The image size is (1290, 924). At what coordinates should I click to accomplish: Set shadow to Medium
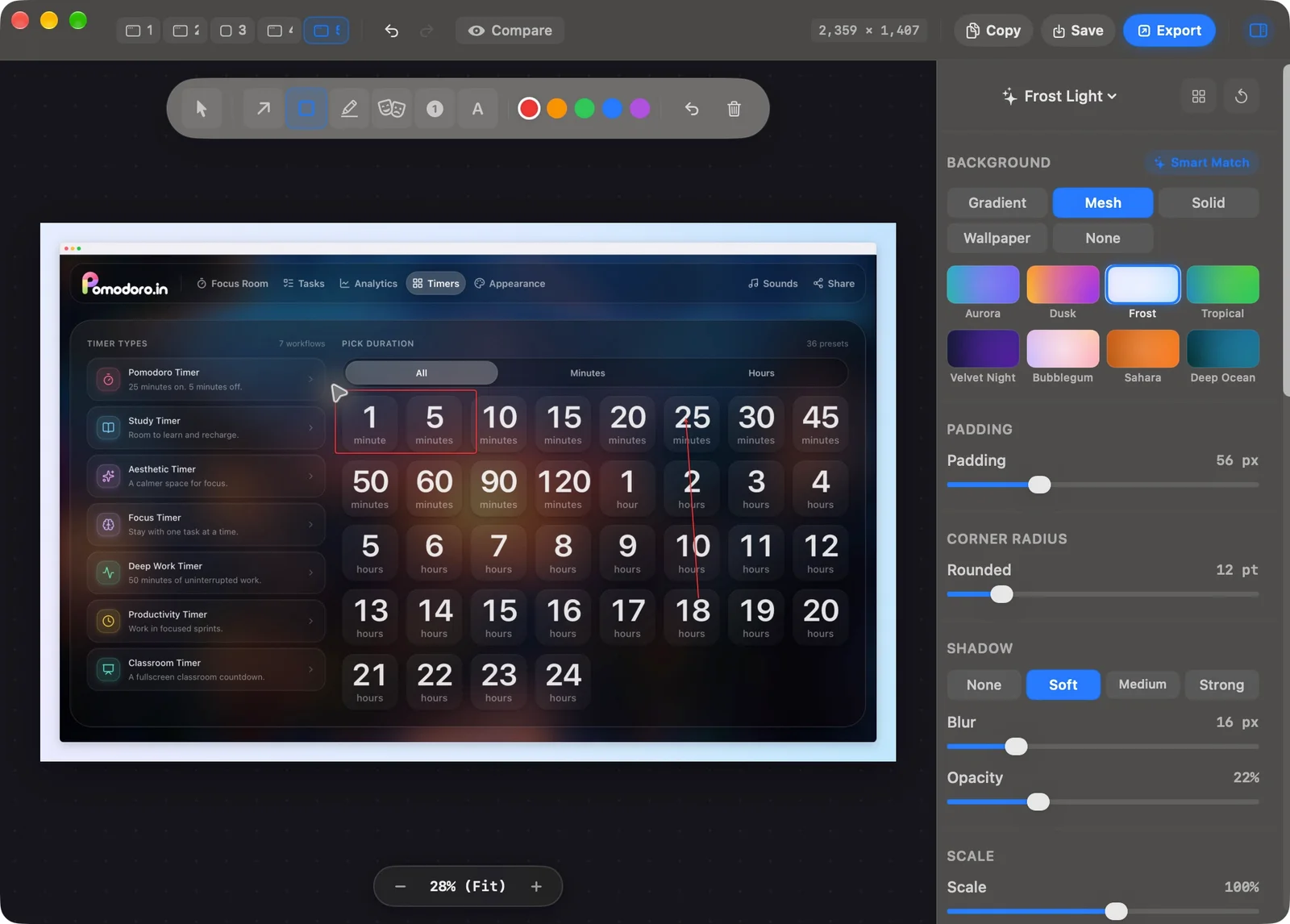point(1142,684)
